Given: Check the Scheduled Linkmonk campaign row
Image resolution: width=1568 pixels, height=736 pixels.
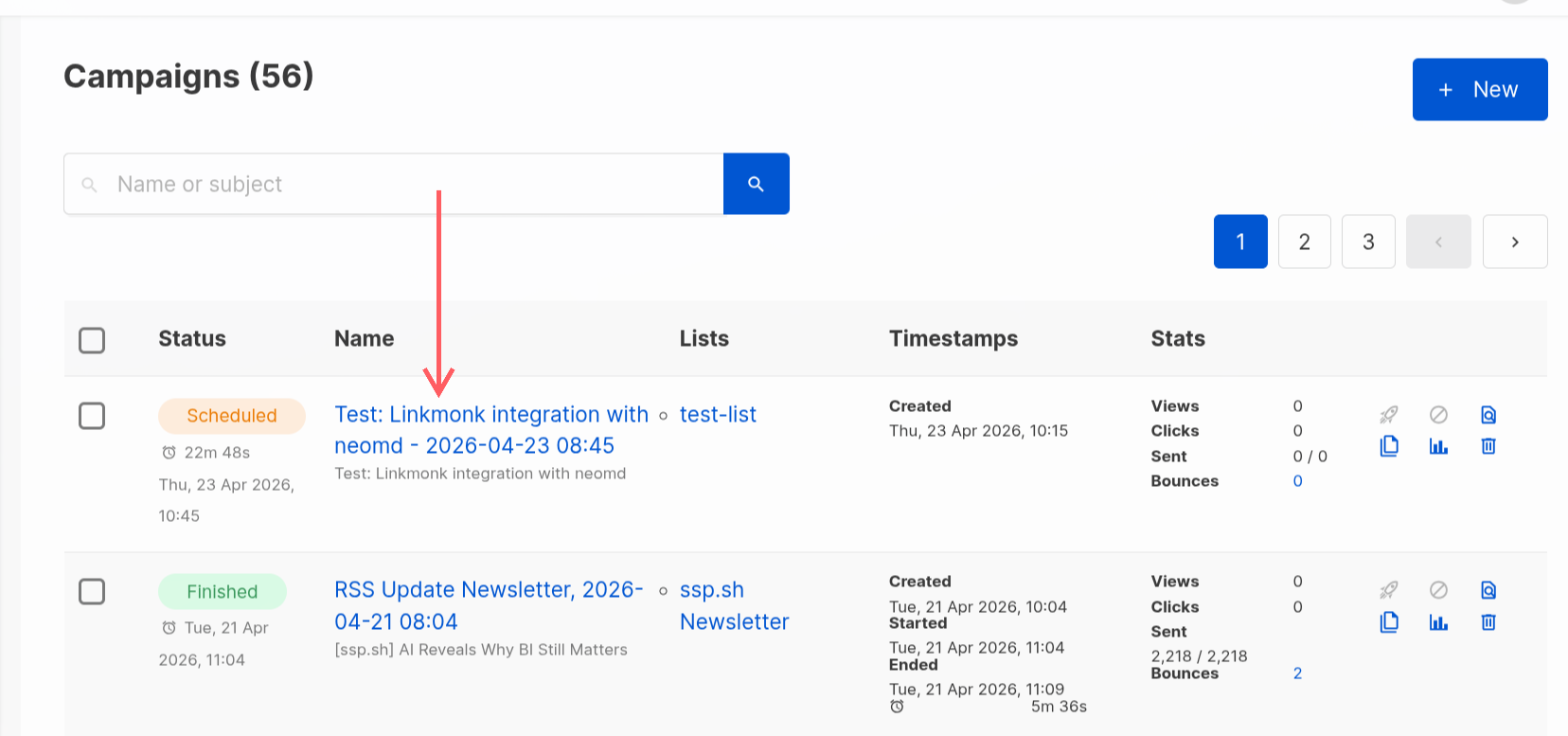Looking at the screenshot, I should (x=92, y=416).
